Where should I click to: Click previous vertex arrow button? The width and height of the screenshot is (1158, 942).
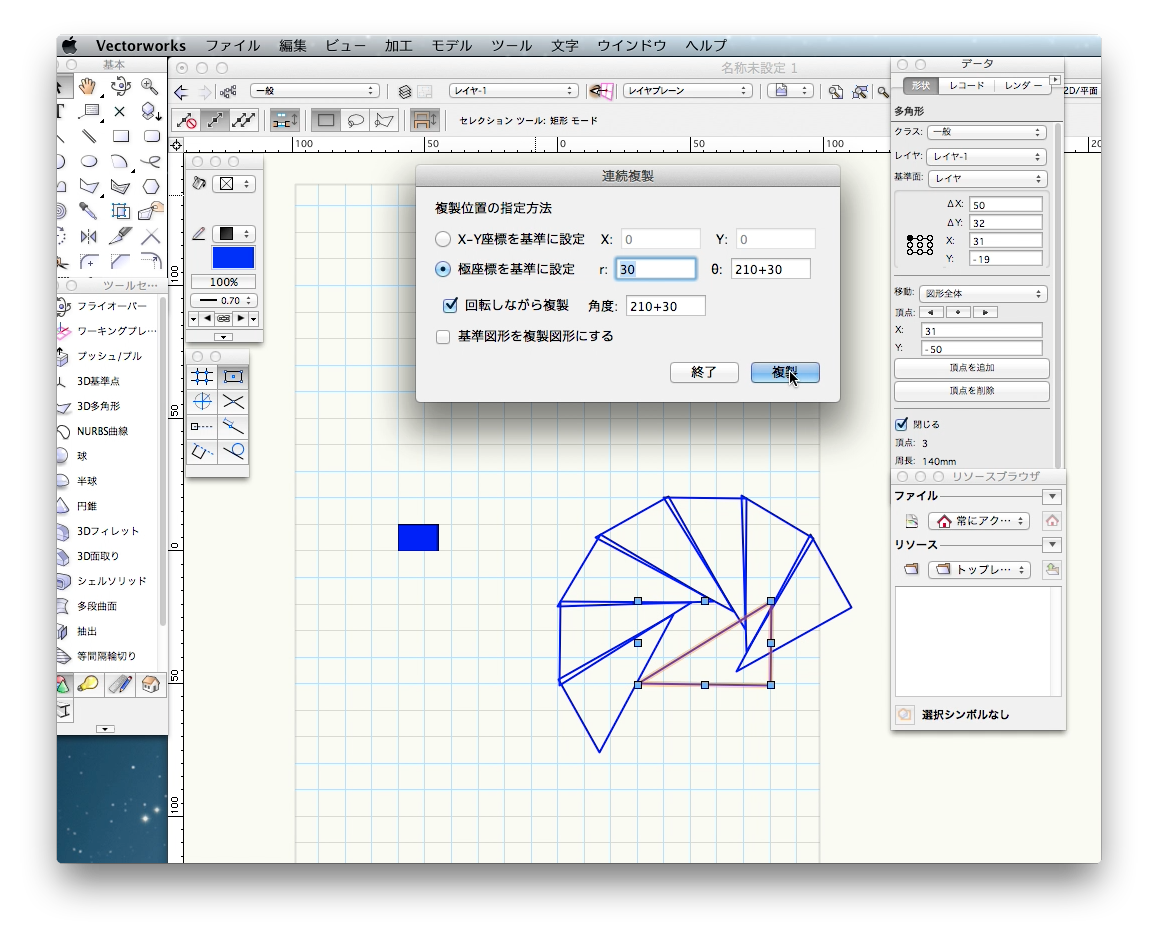point(931,312)
